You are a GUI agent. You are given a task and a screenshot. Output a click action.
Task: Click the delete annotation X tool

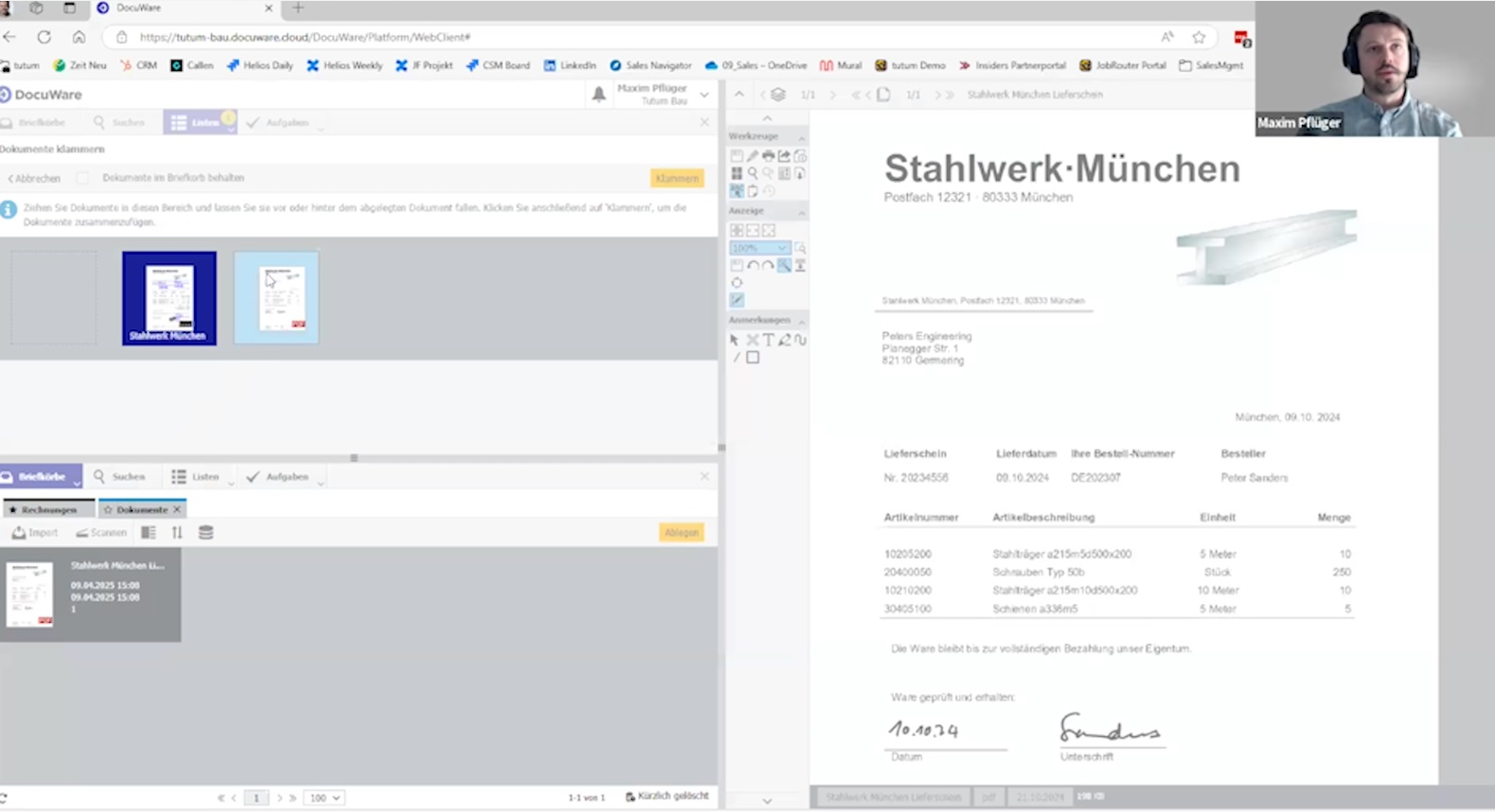tap(752, 340)
